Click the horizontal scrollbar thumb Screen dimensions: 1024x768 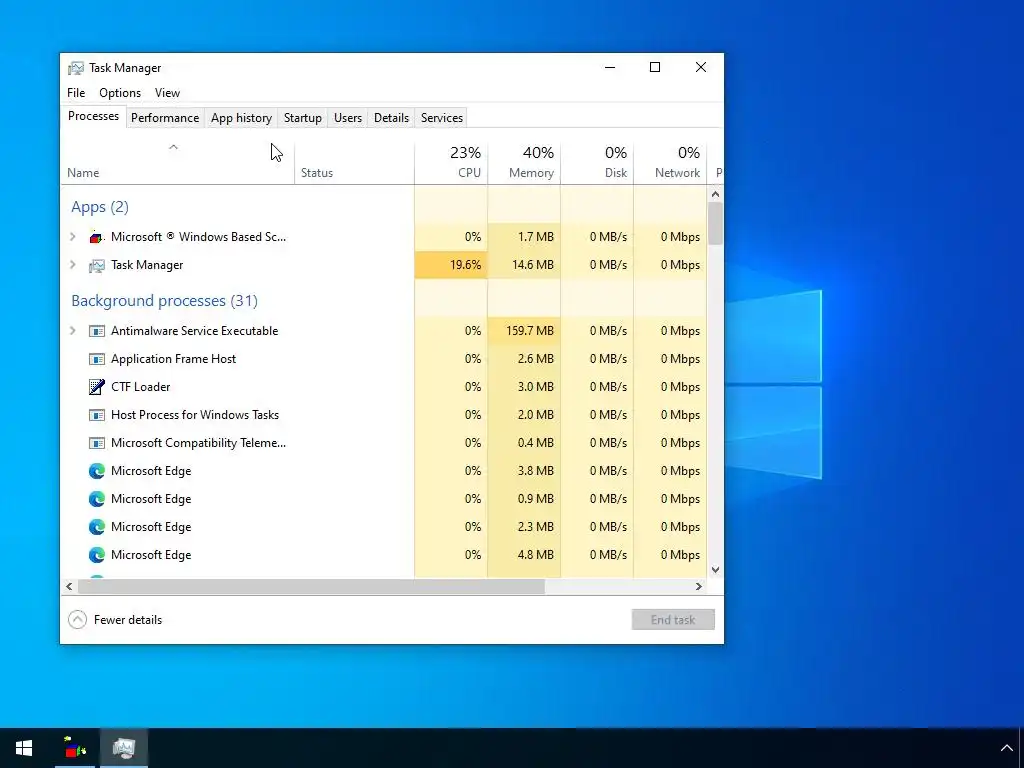[x=311, y=586]
